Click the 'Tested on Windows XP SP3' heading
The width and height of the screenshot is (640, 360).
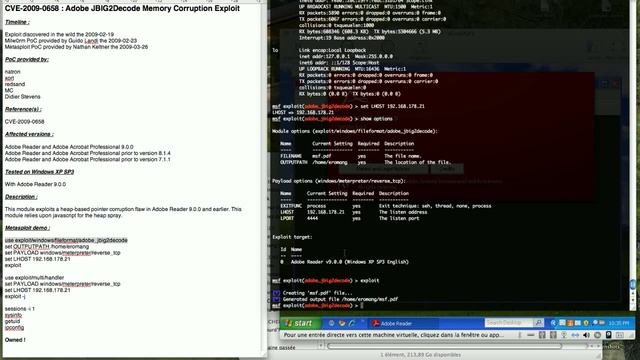tap(39, 171)
